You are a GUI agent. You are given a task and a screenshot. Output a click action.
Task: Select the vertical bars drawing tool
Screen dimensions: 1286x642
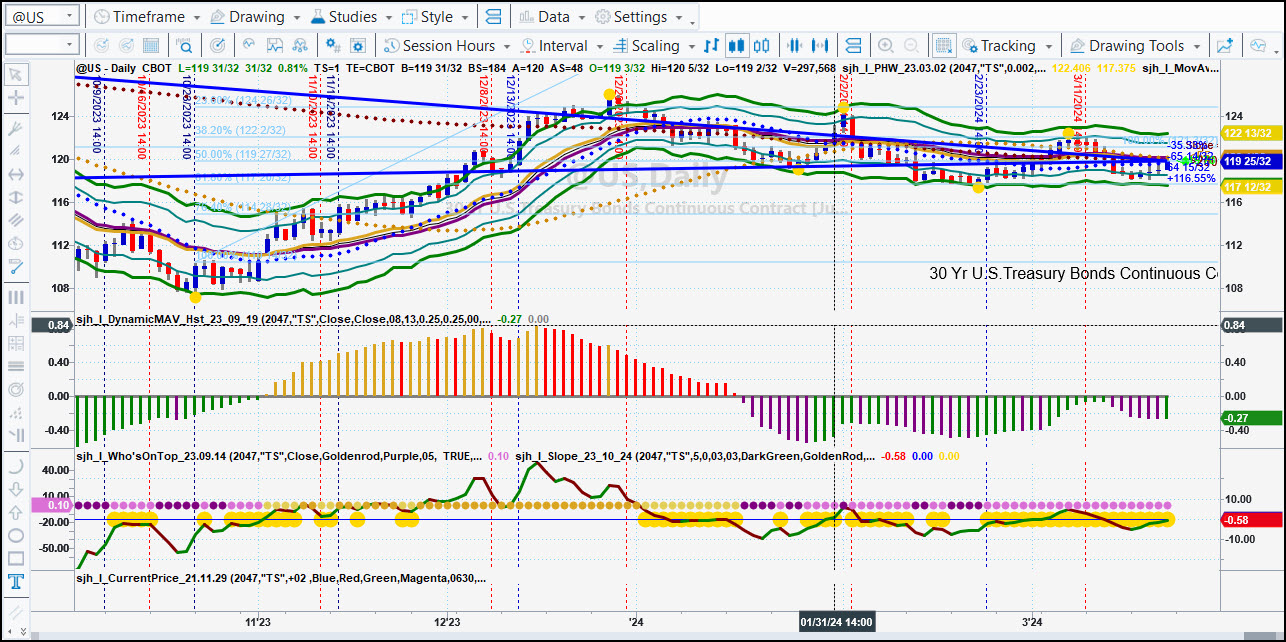click(16, 297)
